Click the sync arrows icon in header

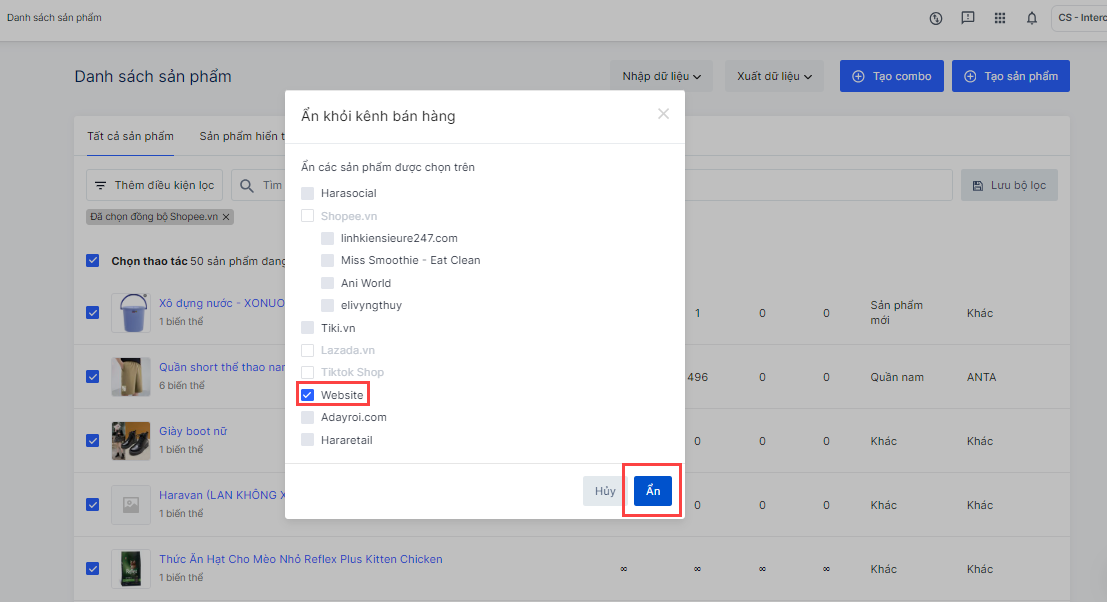point(936,18)
